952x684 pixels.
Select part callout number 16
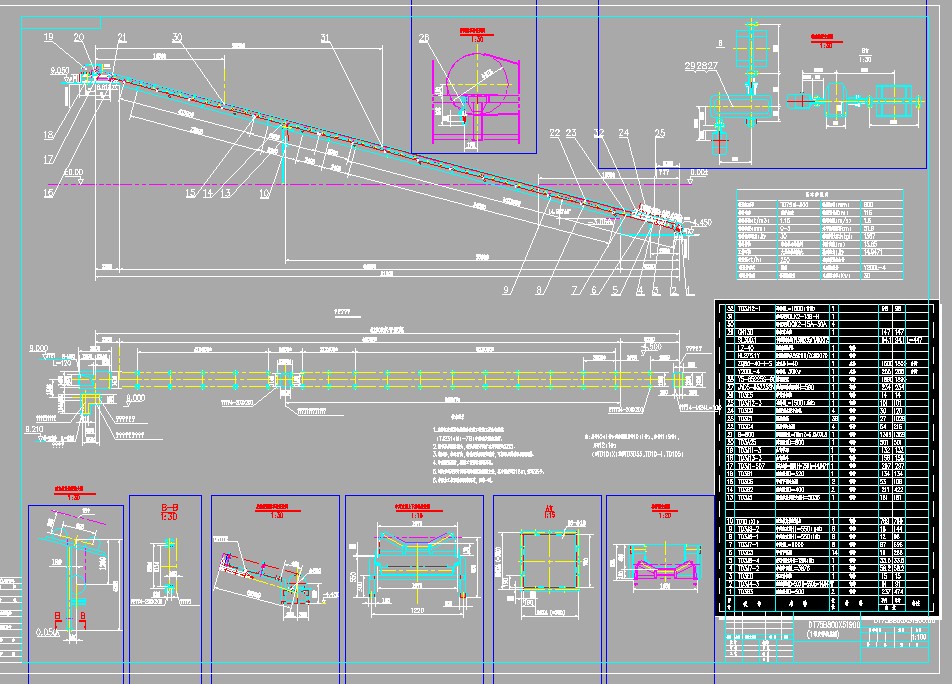click(x=48, y=193)
